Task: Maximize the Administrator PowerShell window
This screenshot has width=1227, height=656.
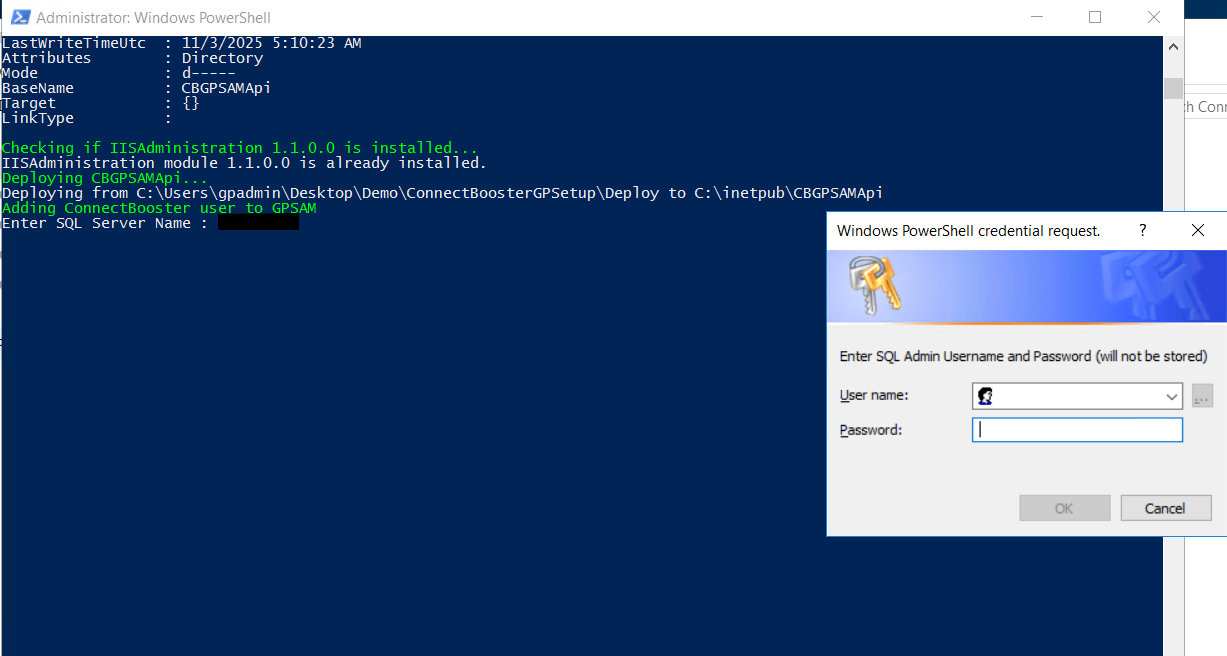Action: [1095, 17]
